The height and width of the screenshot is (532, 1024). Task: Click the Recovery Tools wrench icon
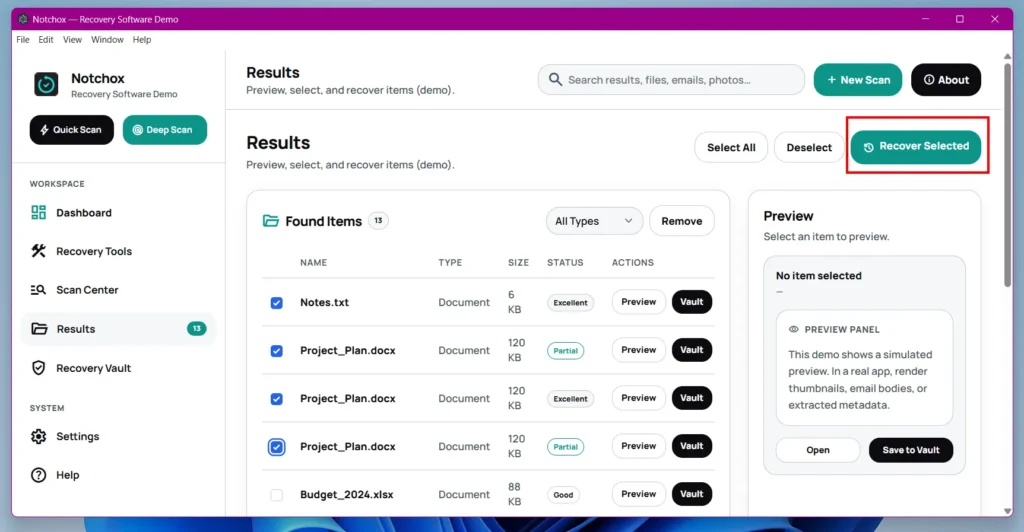tap(39, 251)
